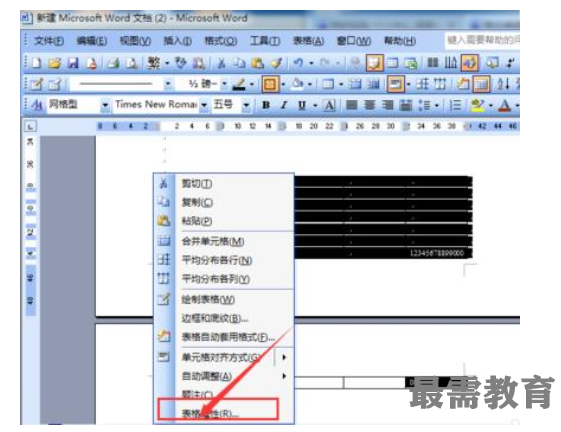
Task: Click the Draw Table pencil icon in tables toolbar
Action: [36, 84]
